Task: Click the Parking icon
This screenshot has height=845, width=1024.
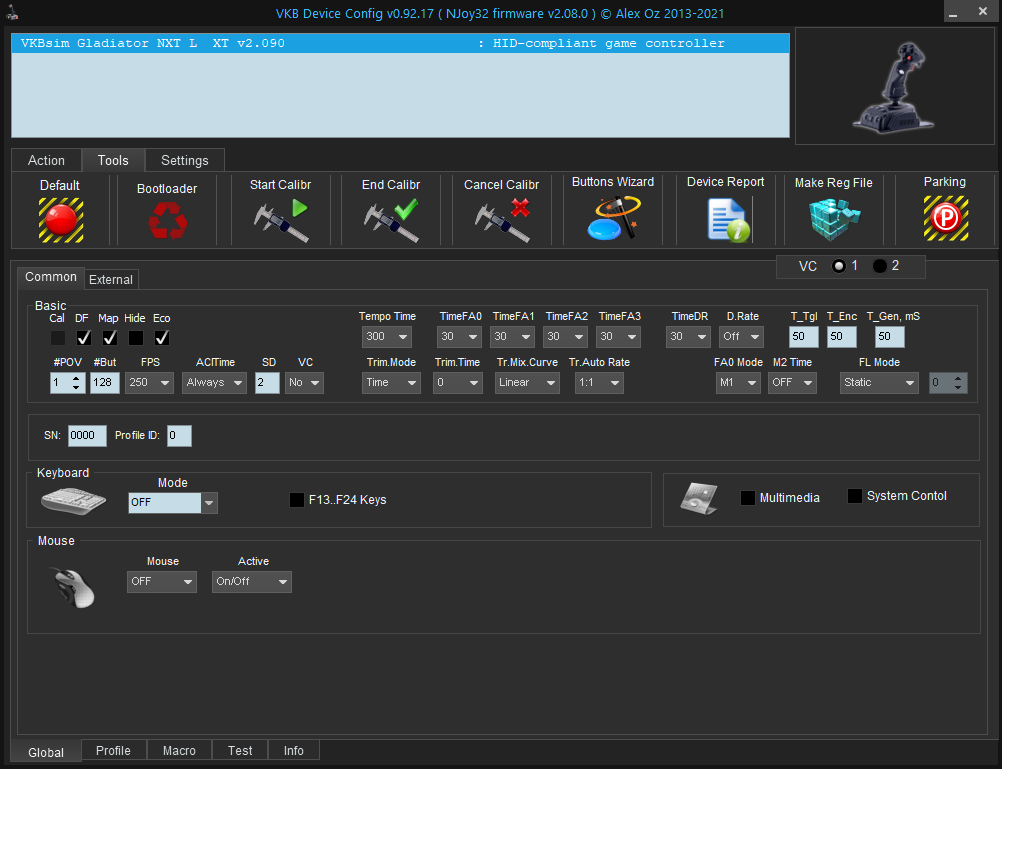Action: (x=944, y=219)
